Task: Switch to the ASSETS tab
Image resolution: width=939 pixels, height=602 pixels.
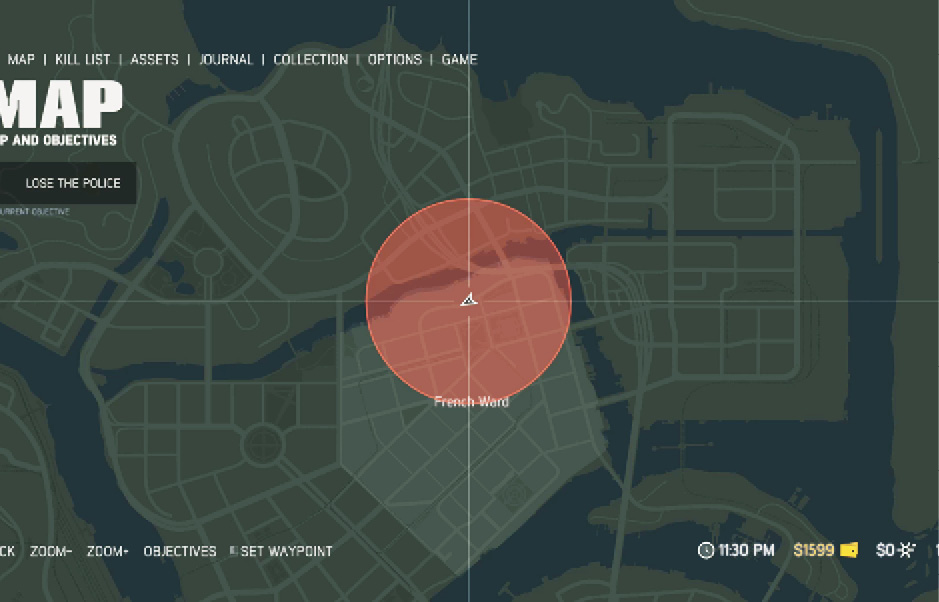Action: tap(155, 59)
